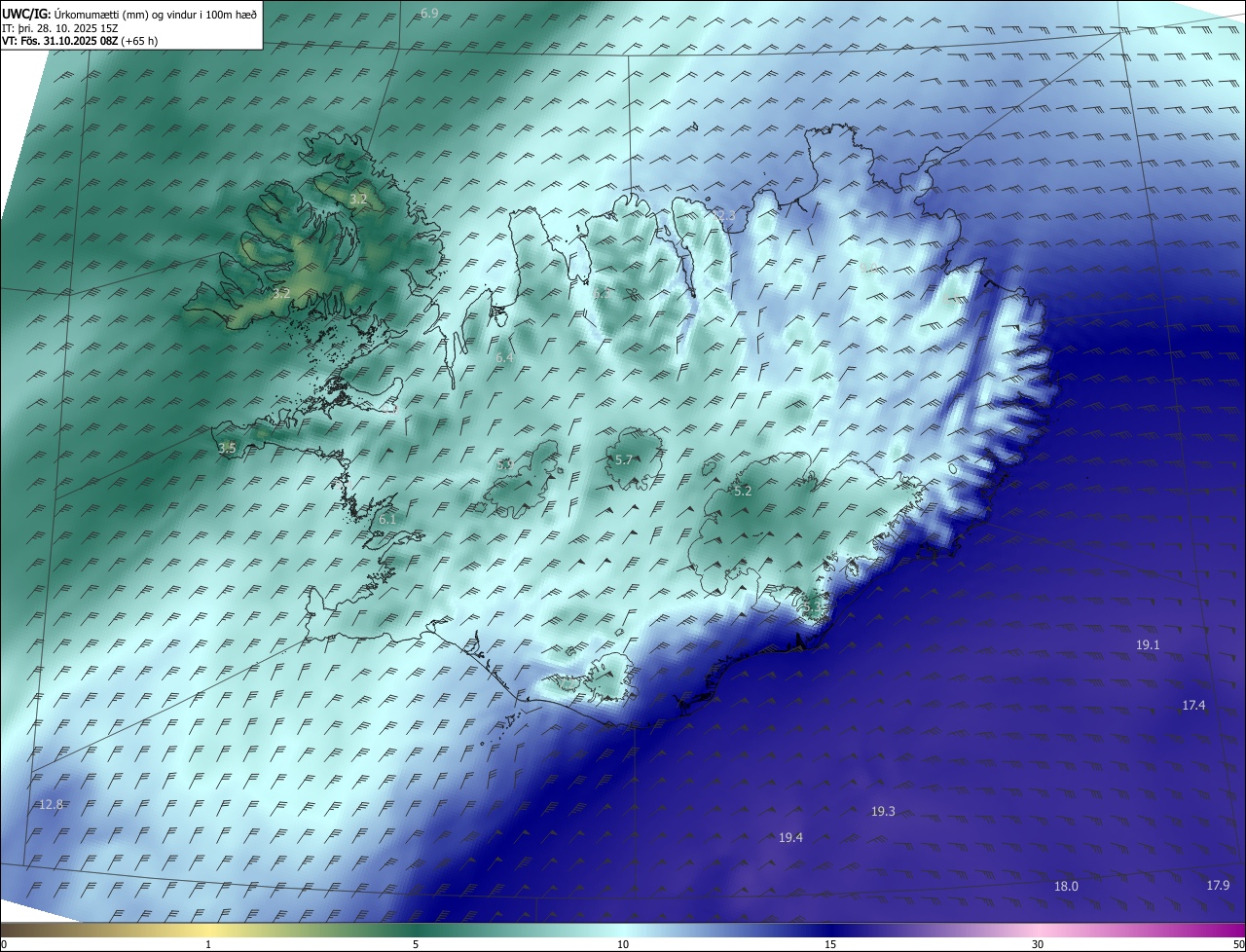Viewport: 1246px width, 952px height.
Task: Click the 5.7 value on the glacier
Action: point(624,459)
